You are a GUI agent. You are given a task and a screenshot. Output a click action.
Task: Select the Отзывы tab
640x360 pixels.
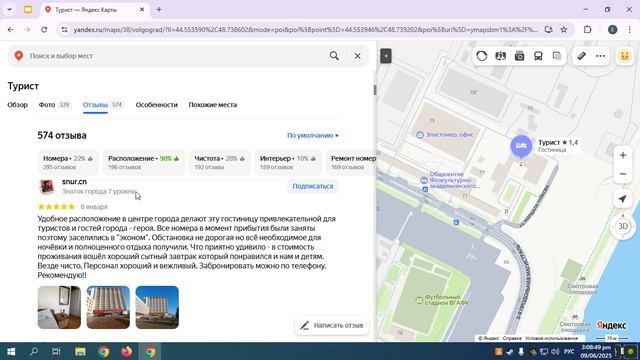tap(102, 105)
